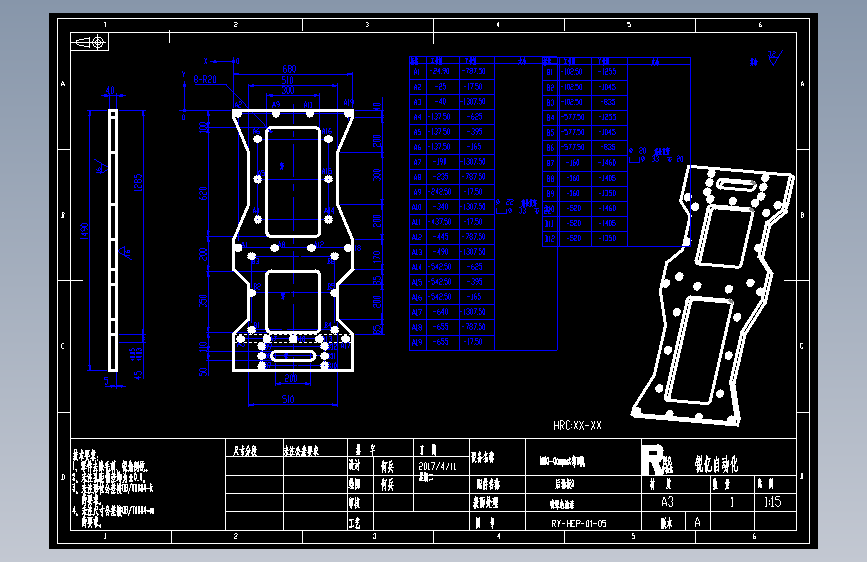Click the HRC:XX-XX hardness note
The width and height of the screenshot is (867, 562).
577,425
